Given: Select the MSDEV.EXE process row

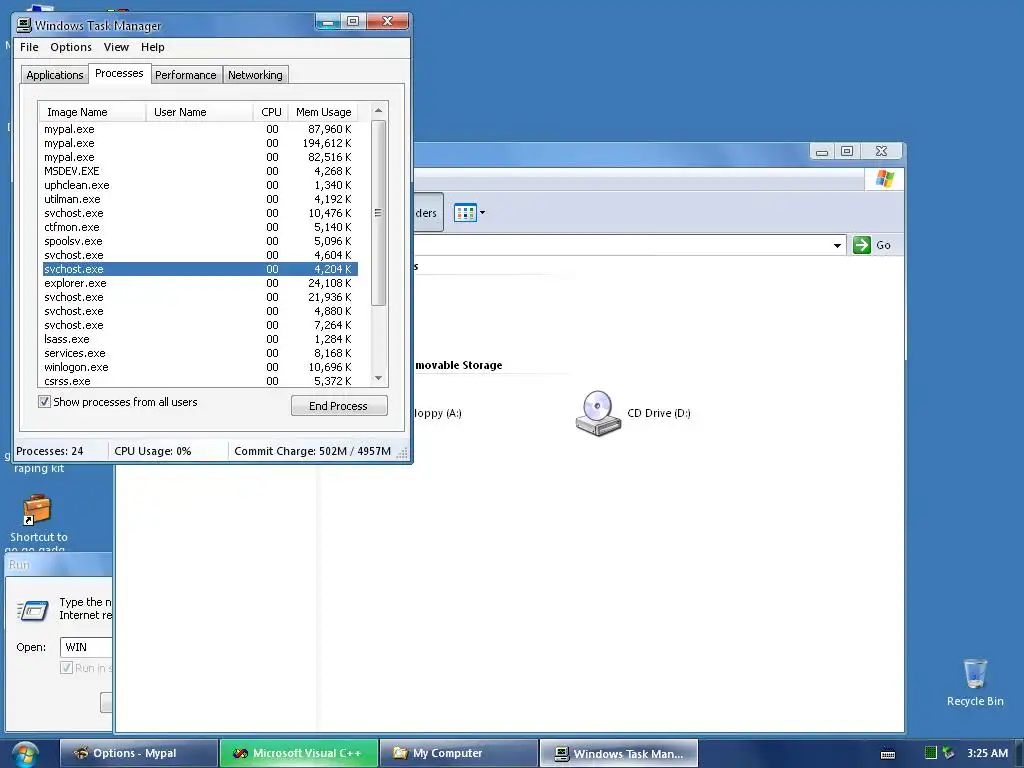Looking at the screenshot, I should click(x=200, y=171).
